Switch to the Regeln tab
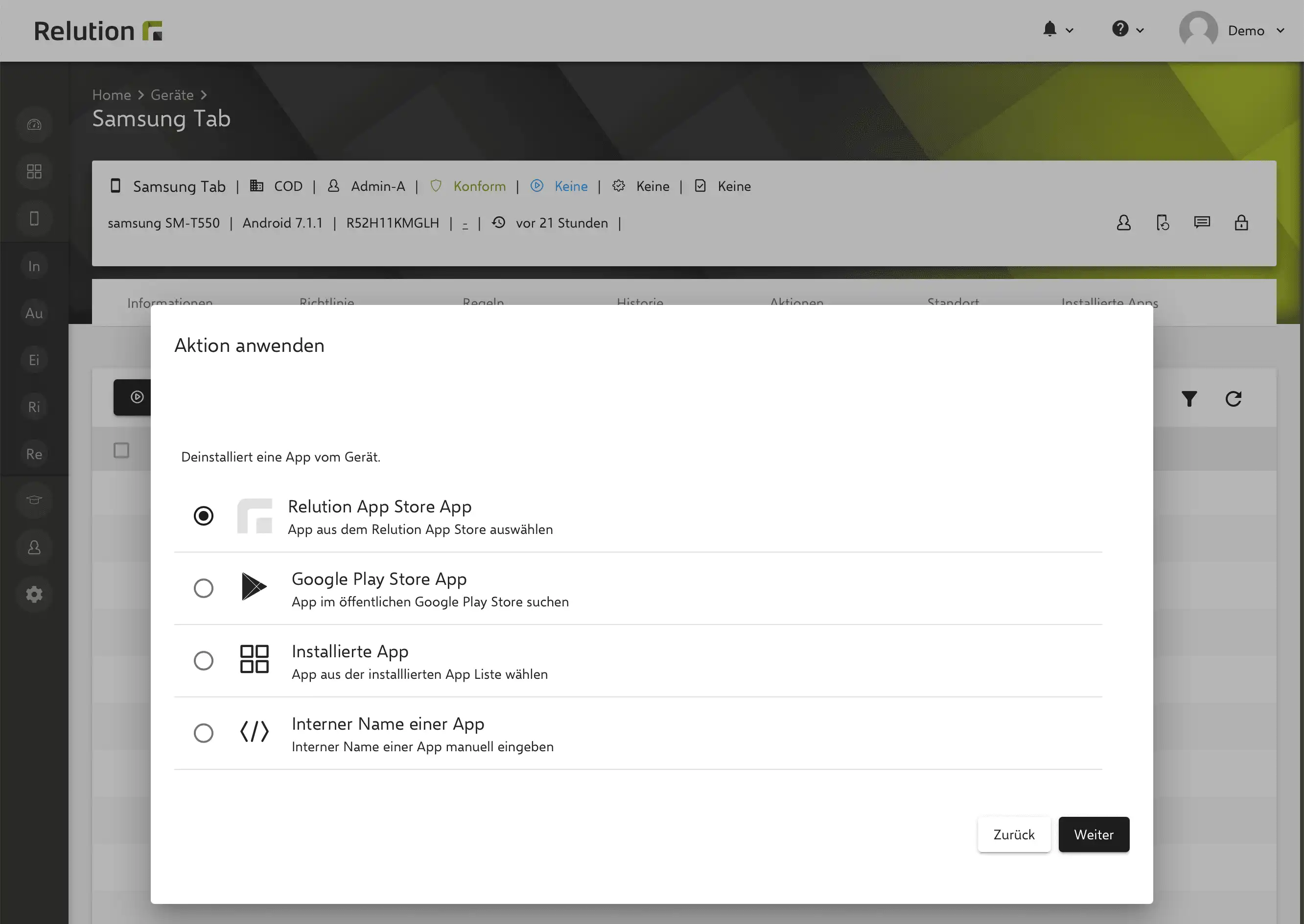 (x=483, y=301)
